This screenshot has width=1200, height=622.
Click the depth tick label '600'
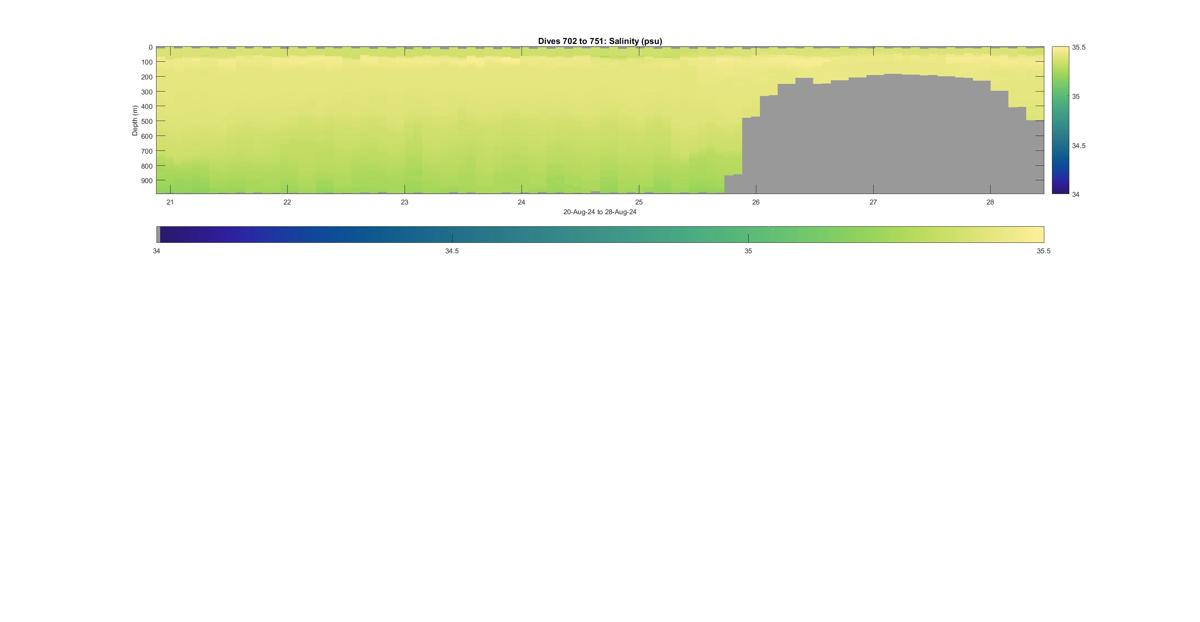pyautogui.click(x=146, y=136)
